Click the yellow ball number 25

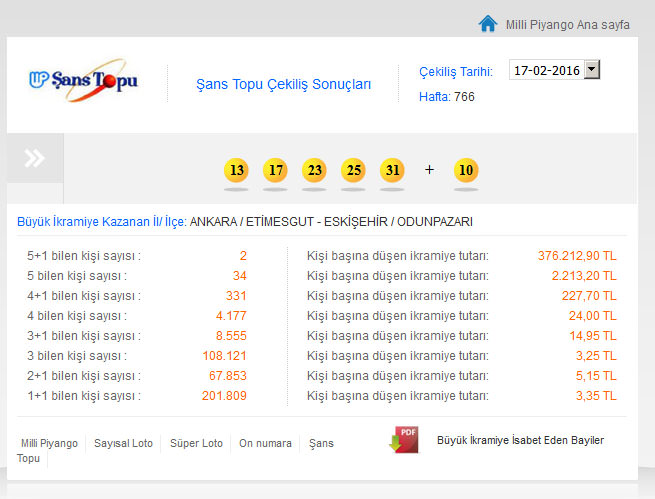click(353, 170)
